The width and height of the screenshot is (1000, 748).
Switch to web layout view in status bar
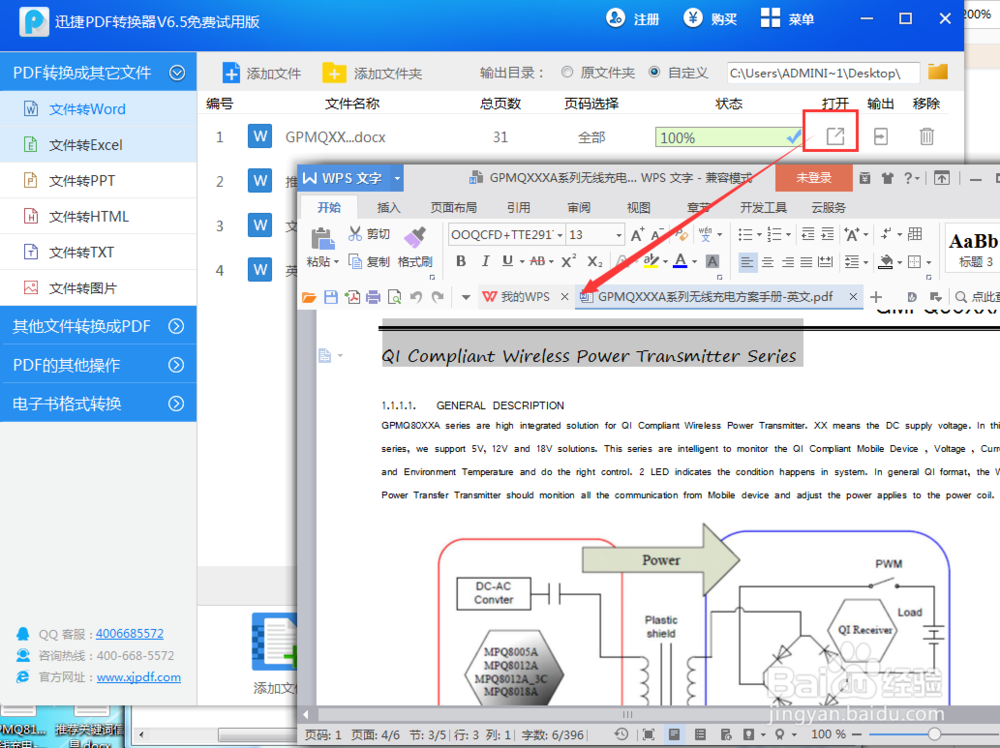(726, 734)
